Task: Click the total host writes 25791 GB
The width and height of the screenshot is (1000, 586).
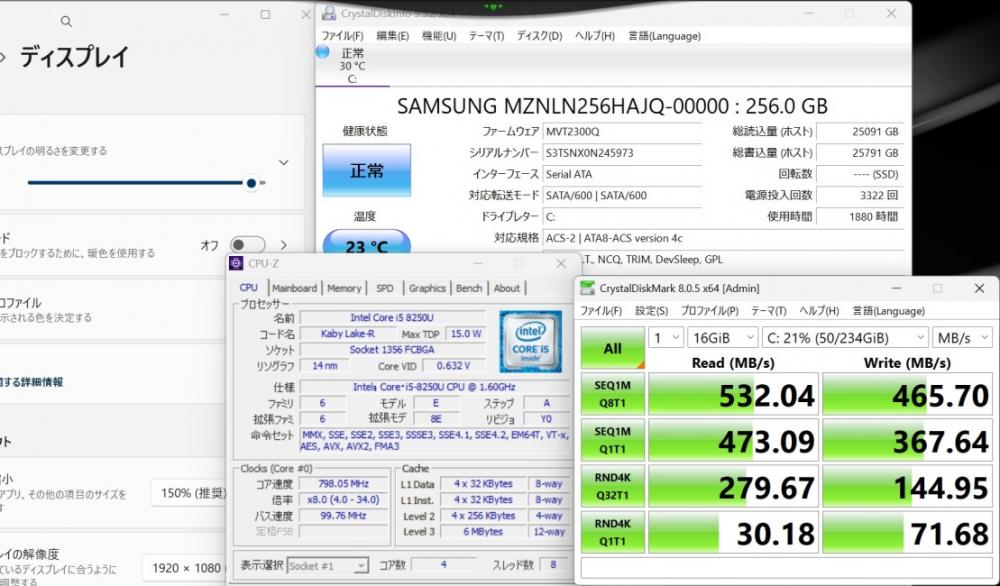Action: coord(860,153)
